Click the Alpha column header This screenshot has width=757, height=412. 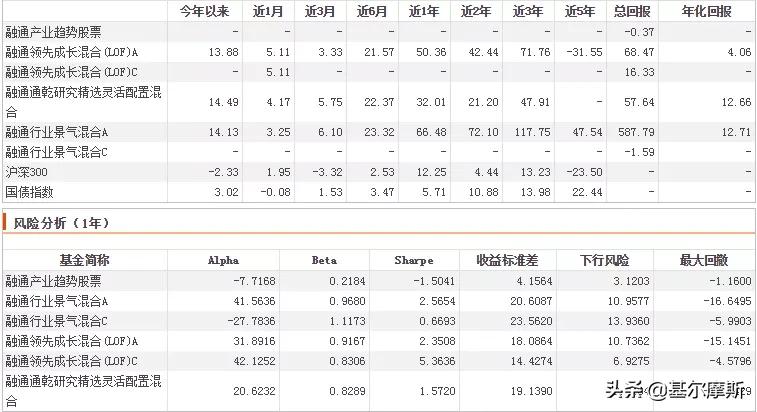pyautogui.click(x=223, y=260)
